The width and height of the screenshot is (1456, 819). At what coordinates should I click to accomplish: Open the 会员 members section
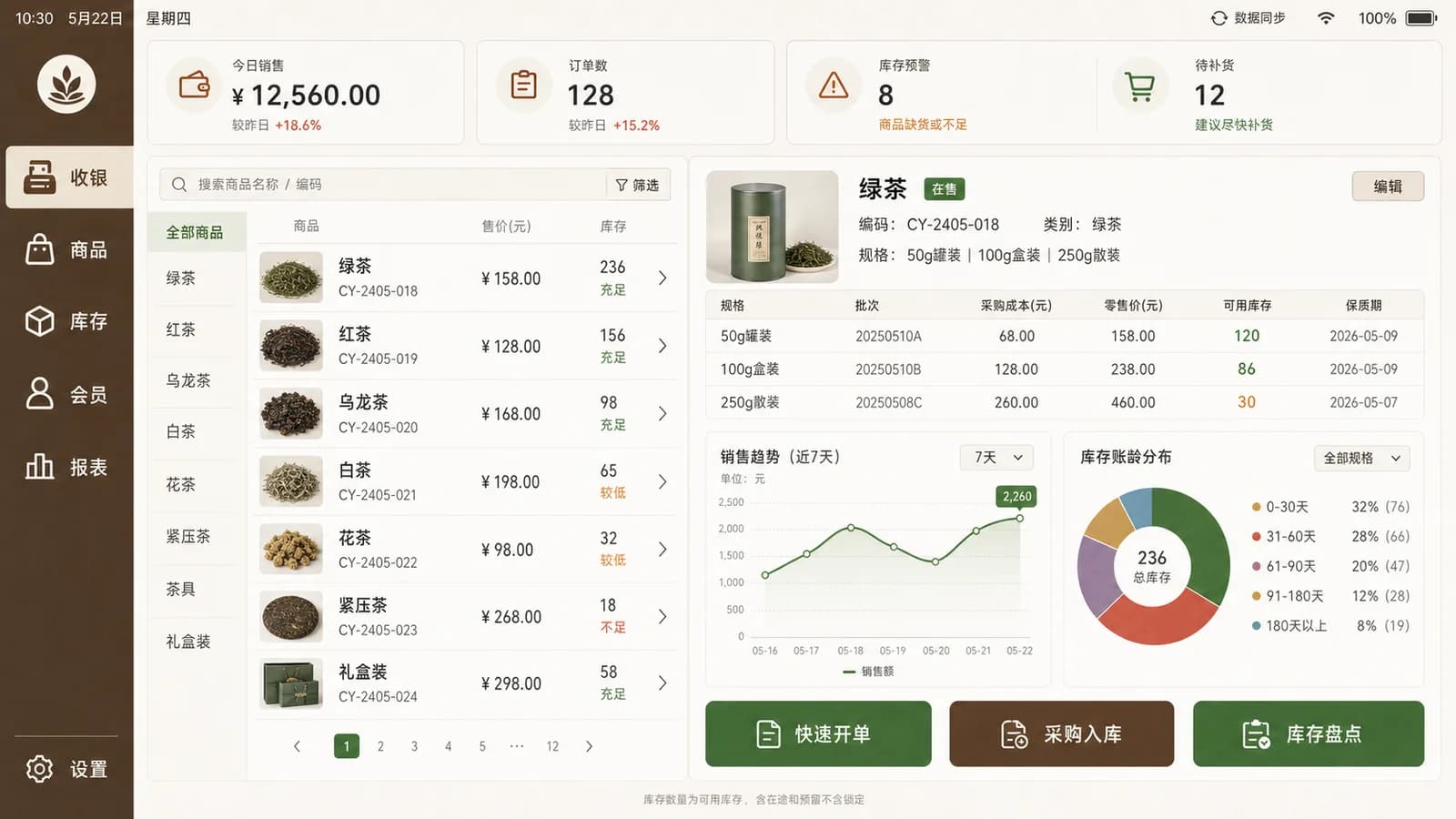pos(66,394)
